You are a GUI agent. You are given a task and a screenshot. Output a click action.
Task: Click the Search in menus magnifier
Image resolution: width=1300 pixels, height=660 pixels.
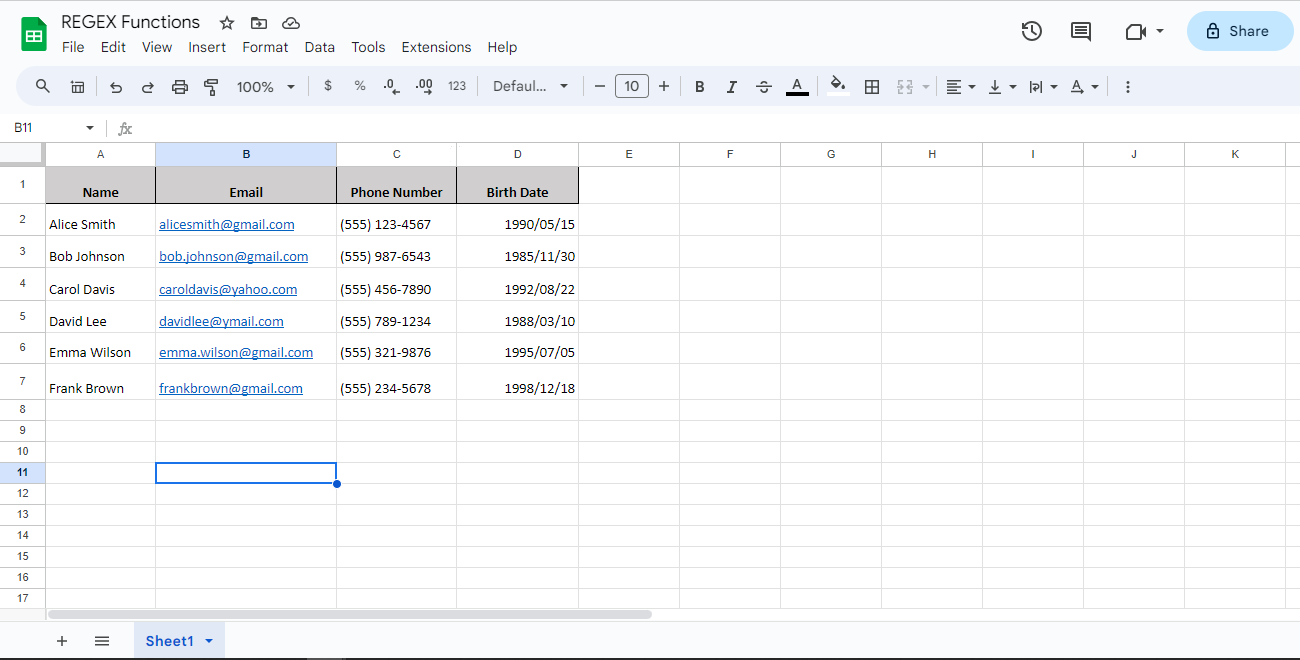point(42,86)
